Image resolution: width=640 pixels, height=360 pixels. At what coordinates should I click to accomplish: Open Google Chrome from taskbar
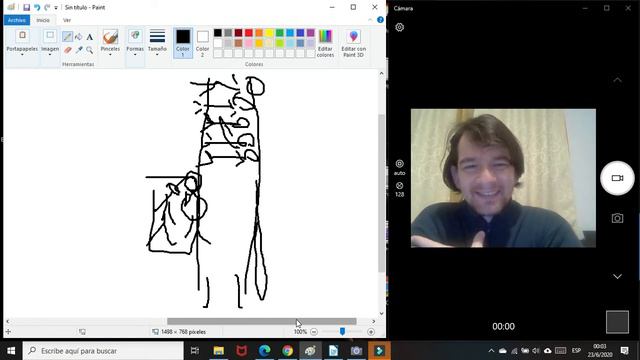click(287, 351)
